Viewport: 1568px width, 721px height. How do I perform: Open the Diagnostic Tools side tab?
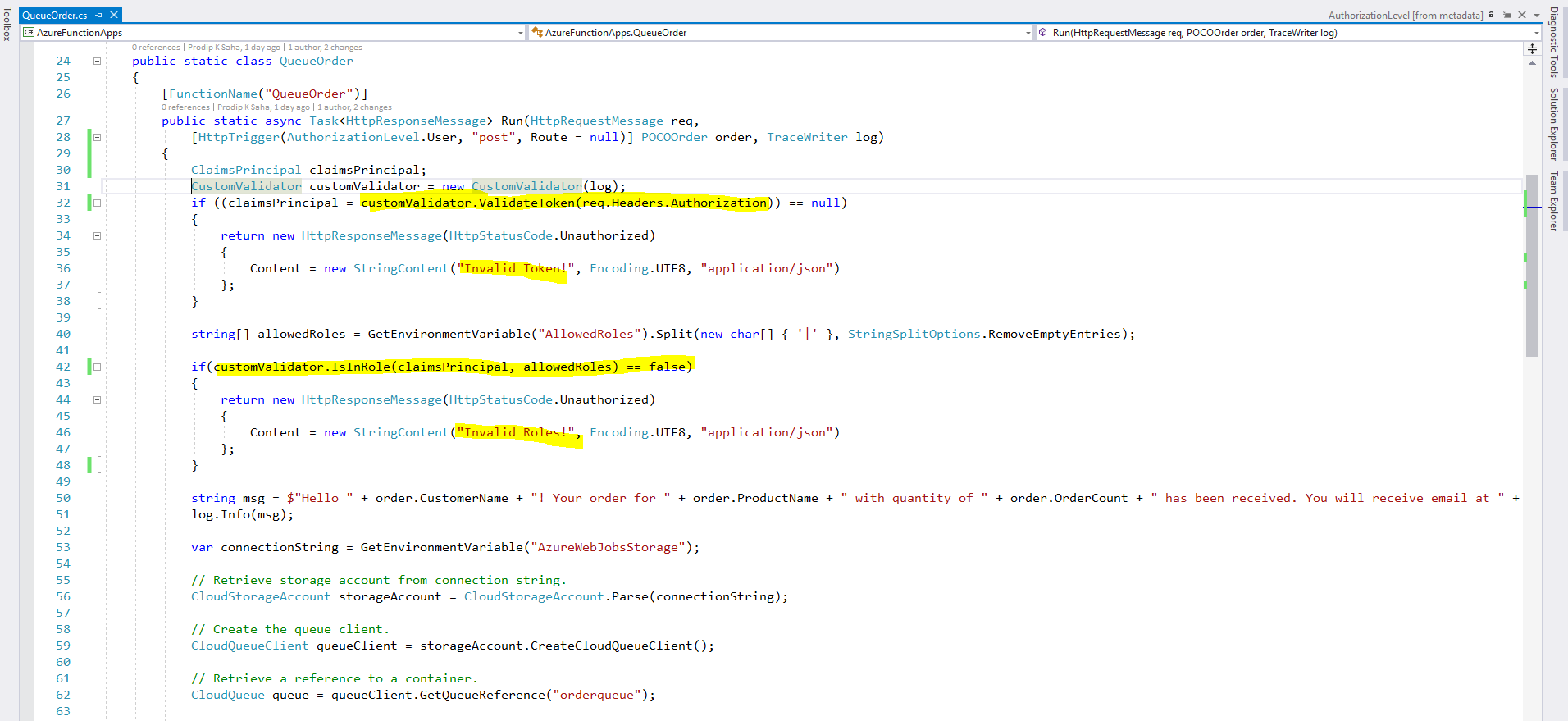click(1553, 42)
